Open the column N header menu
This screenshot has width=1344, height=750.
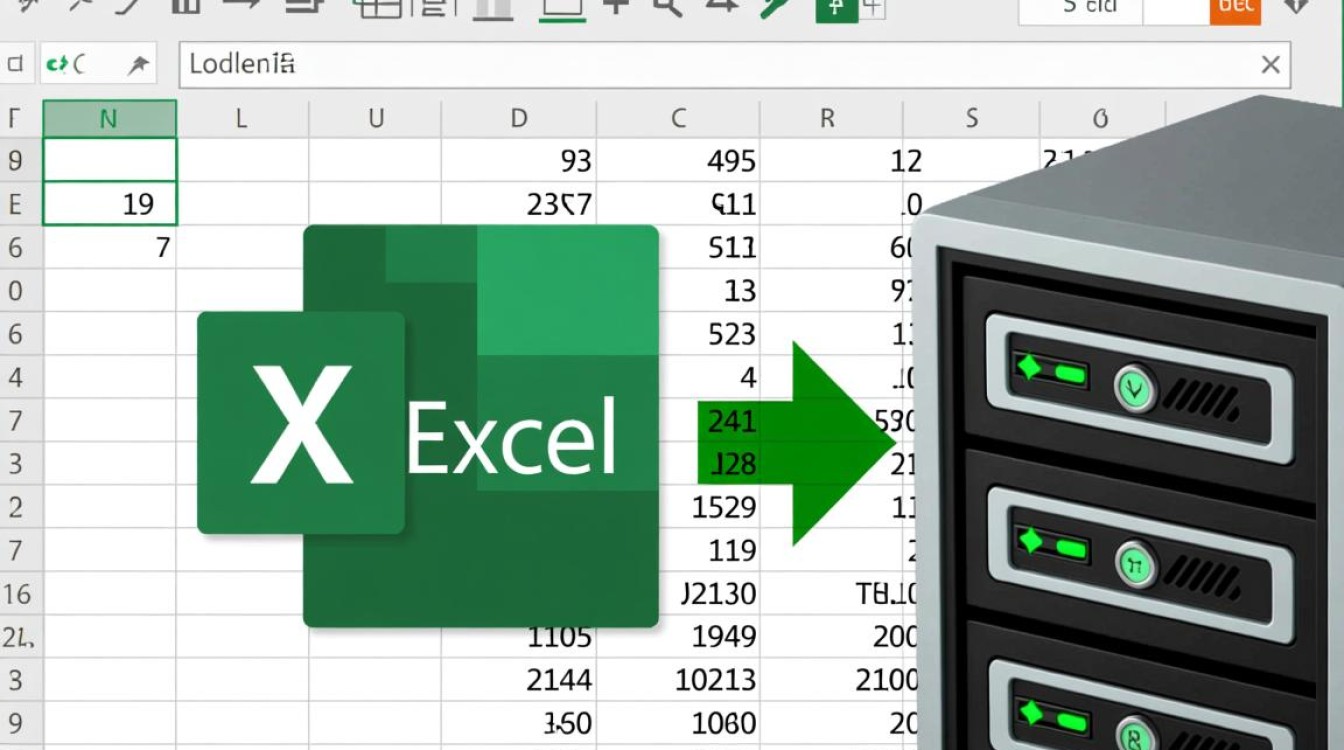[110, 117]
